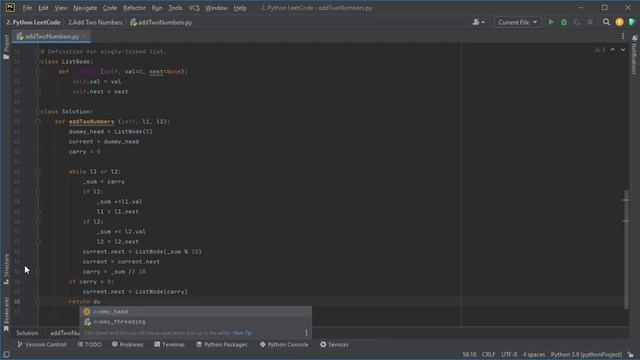Open the VCS menu
Viewport: 640px width, 360px height.
[x=194, y=8]
